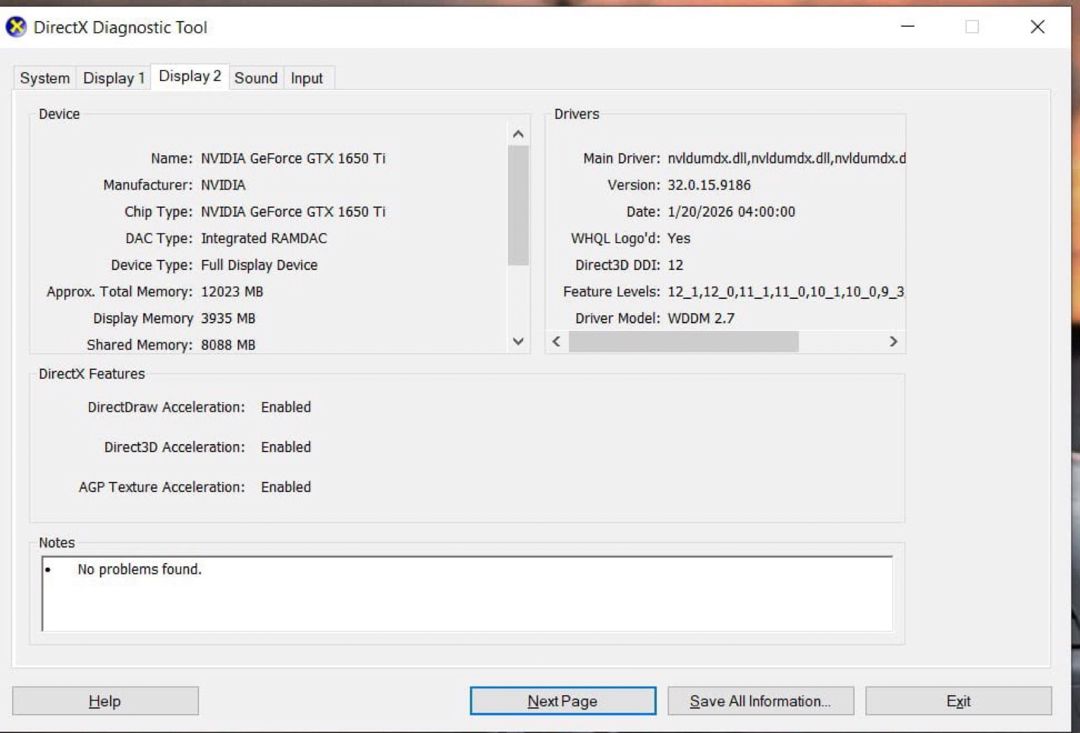Click the Main Driver value 'nvldumdx.dll'
The height and width of the screenshot is (733, 1080).
[x=786, y=158]
